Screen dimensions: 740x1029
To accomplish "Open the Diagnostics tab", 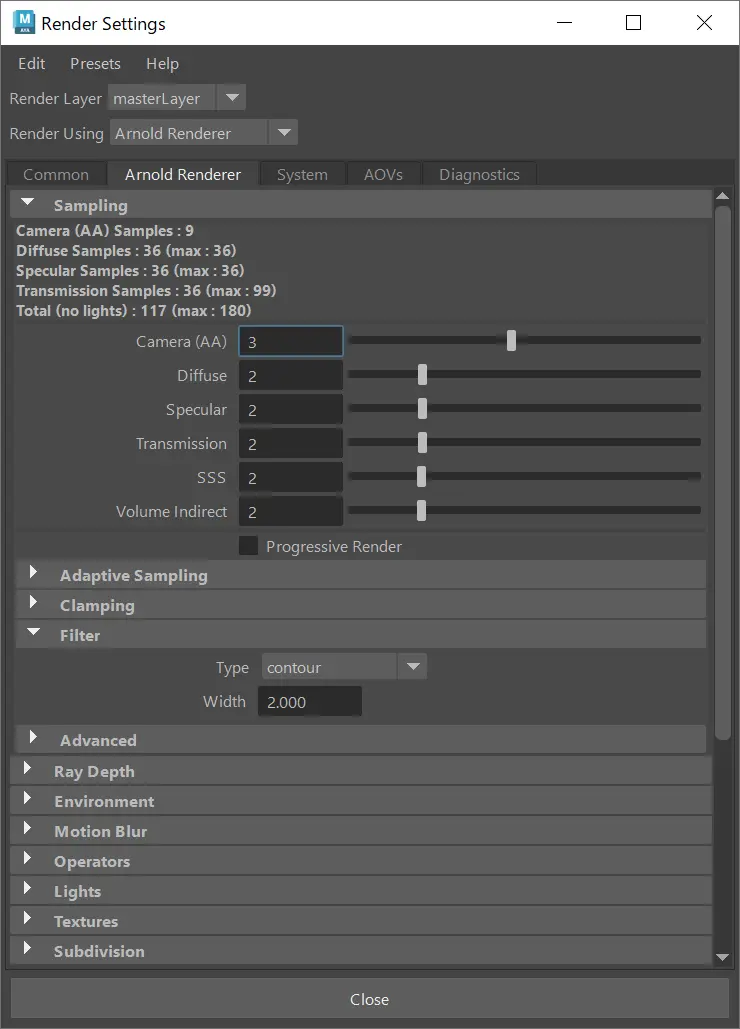I will coord(479,175).
